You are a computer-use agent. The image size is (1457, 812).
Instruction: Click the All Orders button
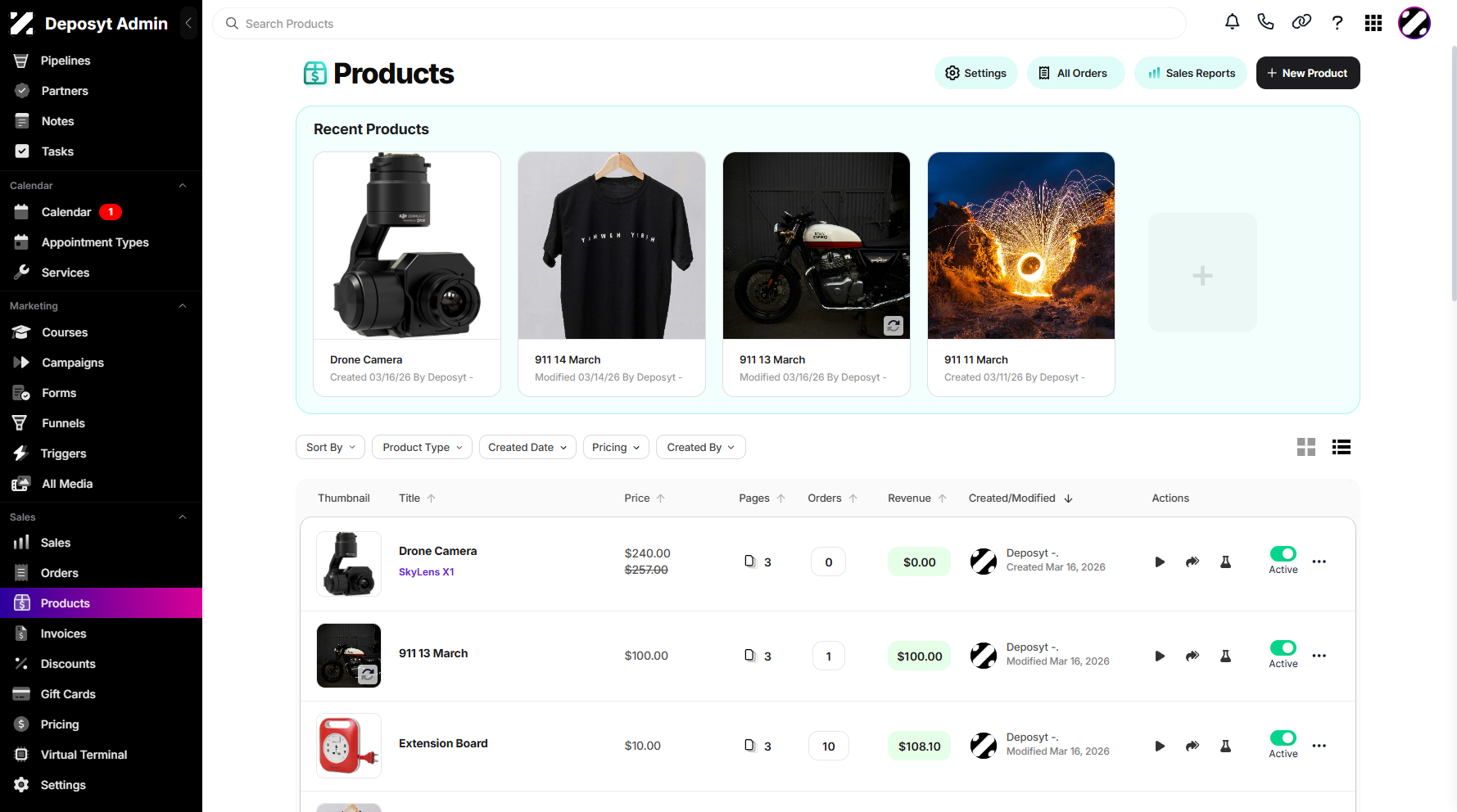tap(1075, 73)
